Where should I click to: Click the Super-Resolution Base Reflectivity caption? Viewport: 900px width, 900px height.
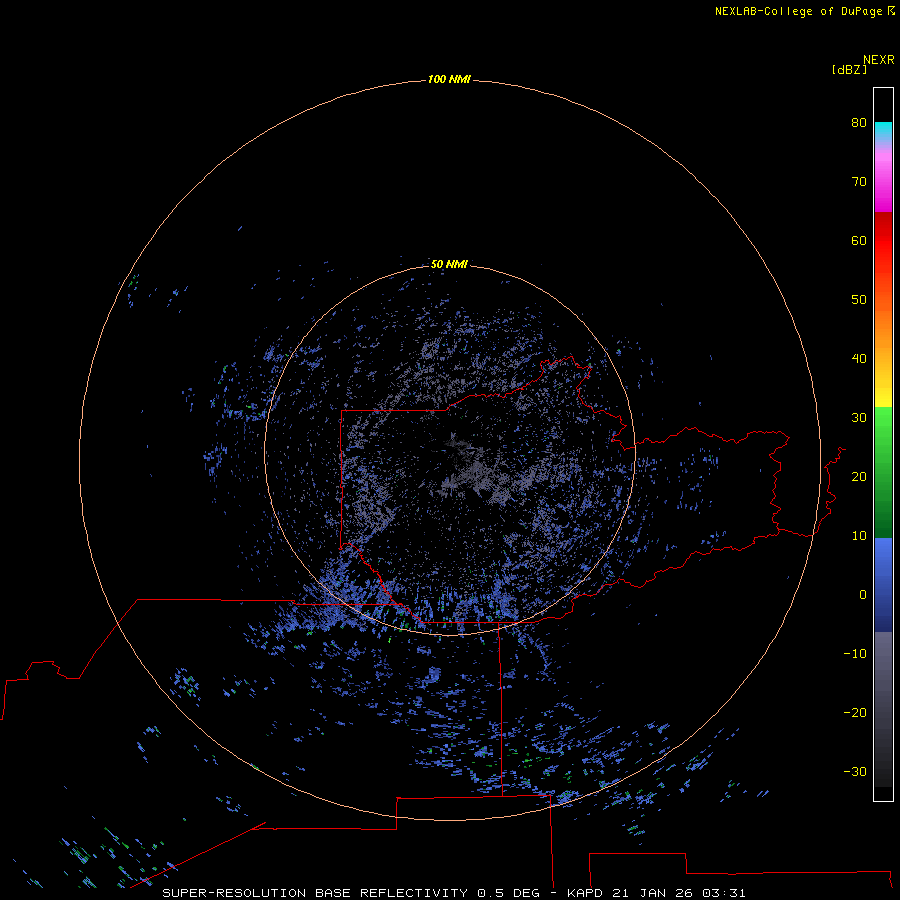454,893
